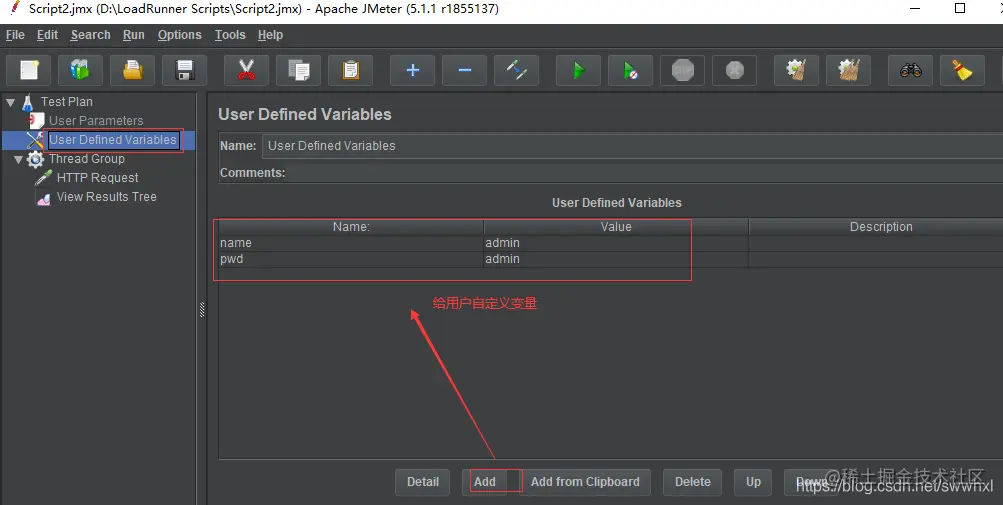
Task: Click the Value column header
Action: click(x=616, y=227)
